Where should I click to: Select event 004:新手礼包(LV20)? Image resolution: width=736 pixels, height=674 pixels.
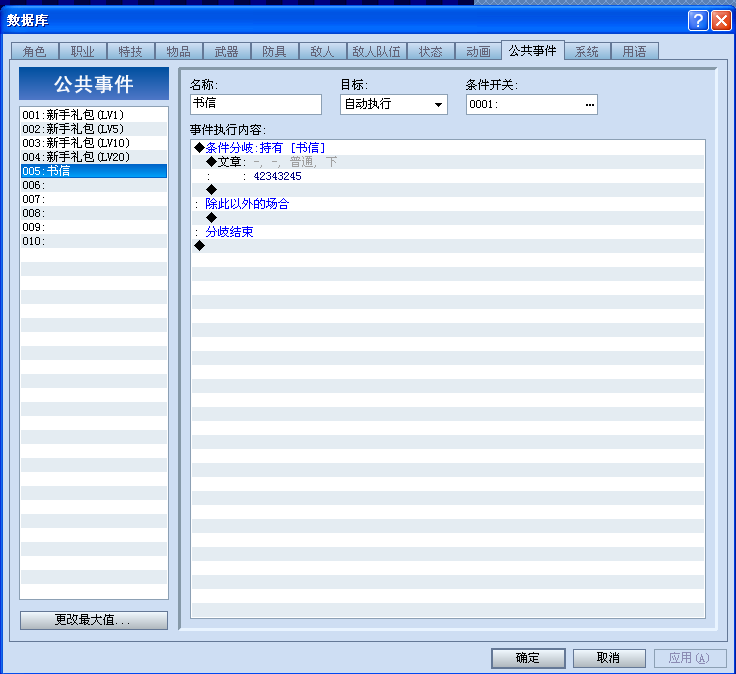pyautogui.click(x=94, y=157)
